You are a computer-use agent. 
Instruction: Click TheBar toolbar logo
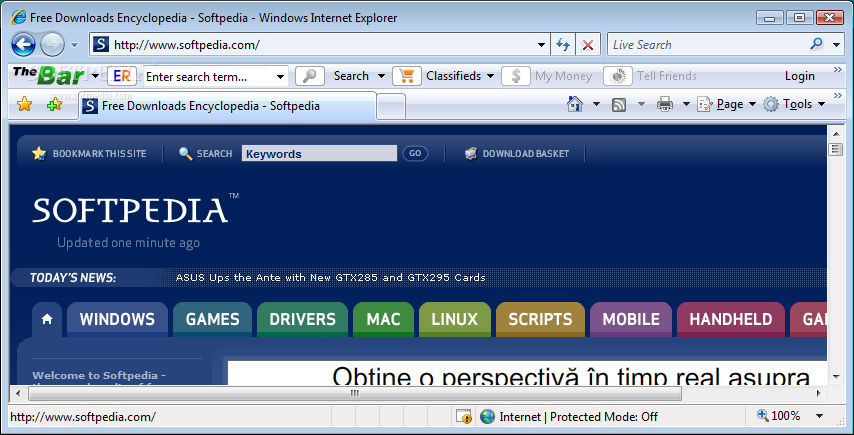(50, 76)
